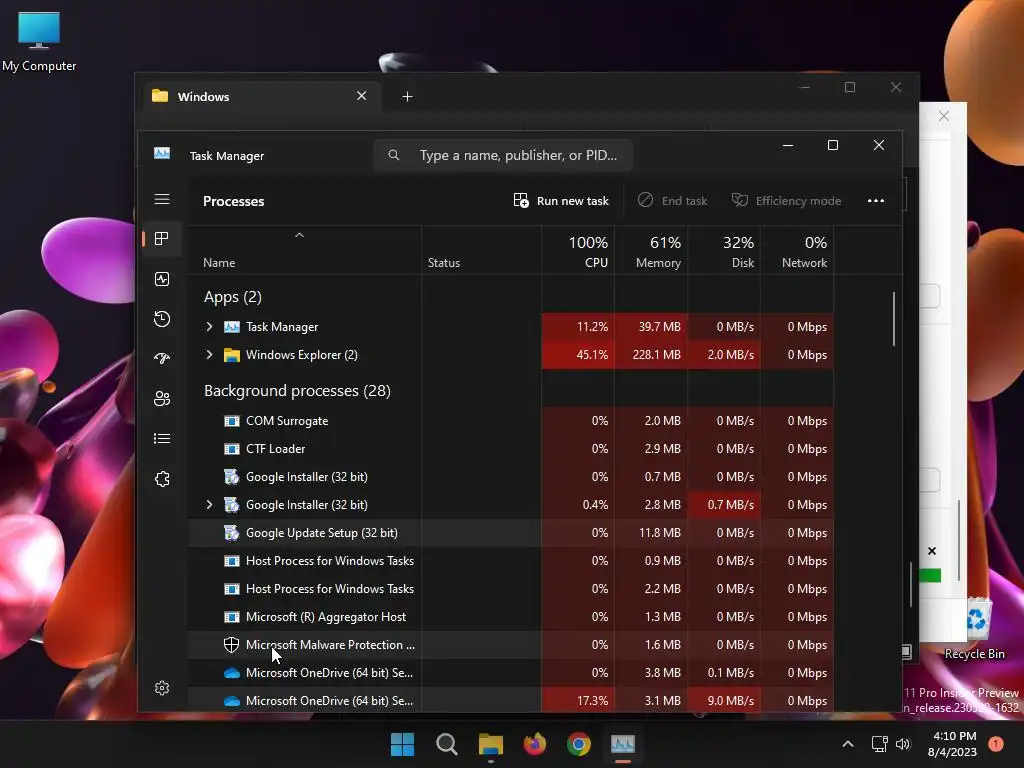Screen dimensions: 1024x768
Task: Open the App history icon in sidebar
Action: 162,319
